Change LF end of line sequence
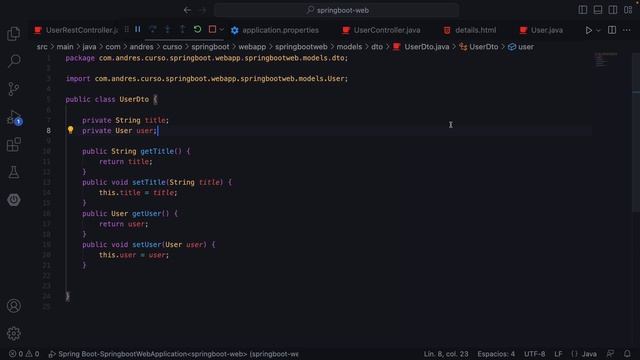This screenshot has width=640, height=360. click(x=558, y=354)
